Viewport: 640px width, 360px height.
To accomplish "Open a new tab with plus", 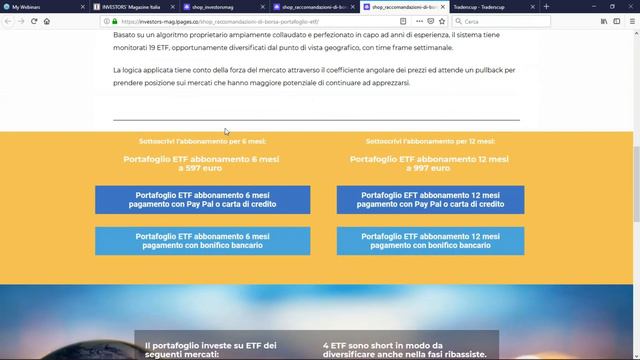I will (547, 7).
